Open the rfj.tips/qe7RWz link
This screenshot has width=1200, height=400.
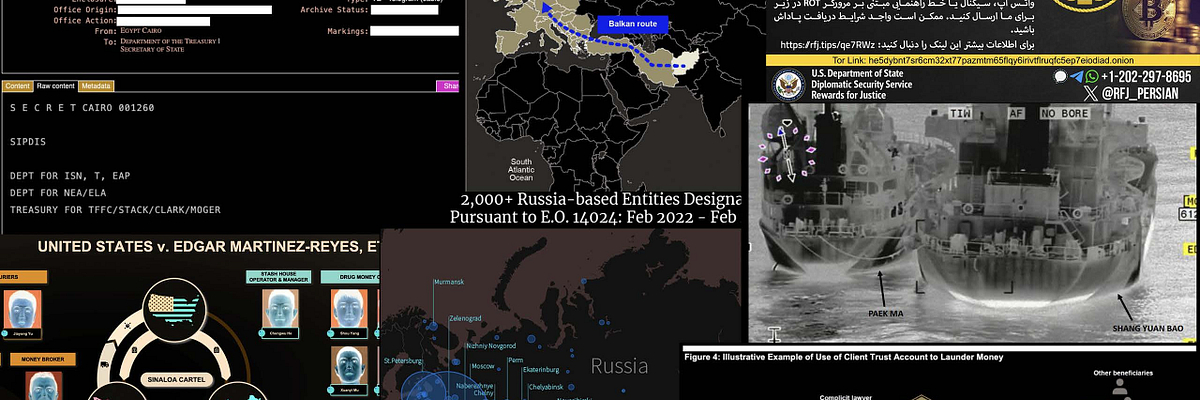[826, 44]
